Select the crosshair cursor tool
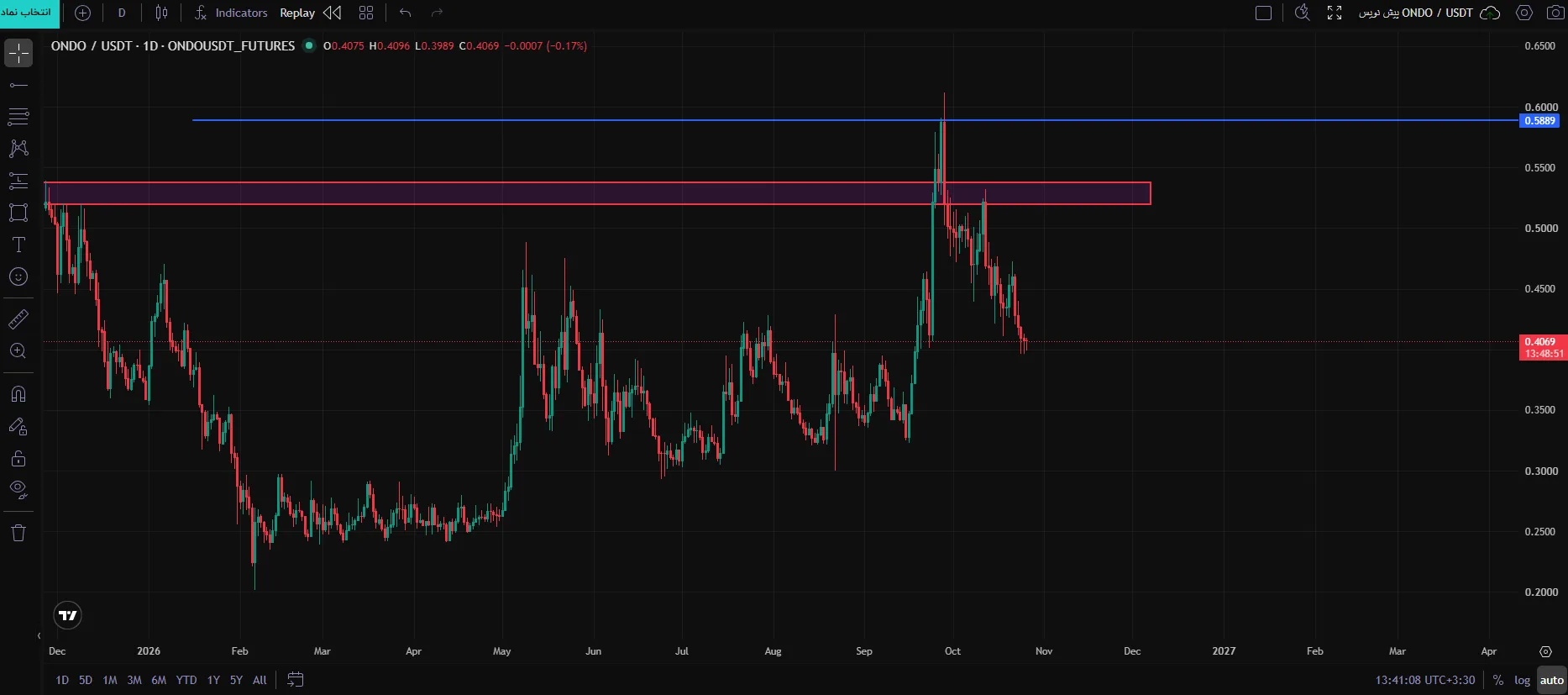 pyautogui.click(x=18, y=54)
